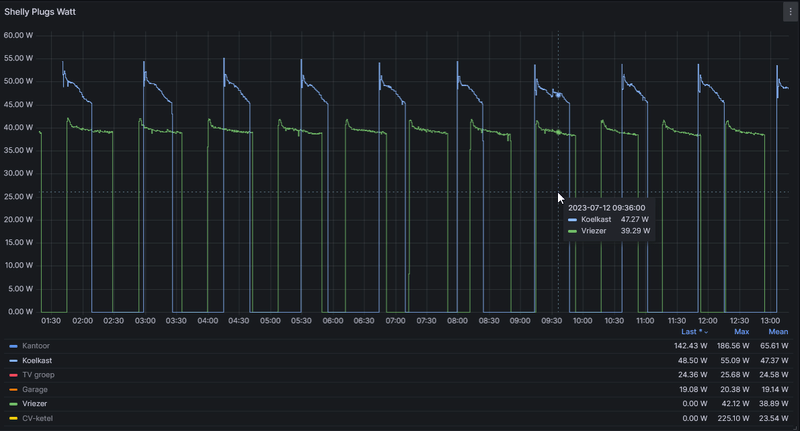Click the 48.50 W Koelkast last value
Screen dimensions: 800x431
[692, 361]
